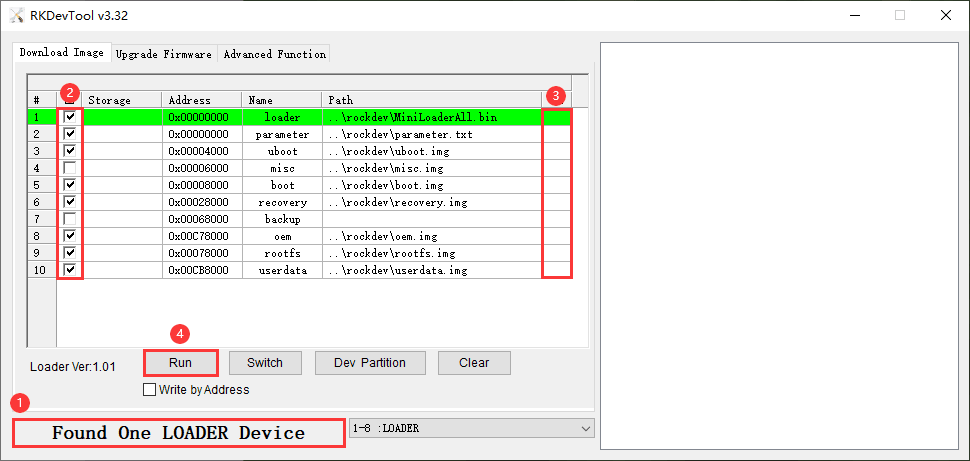Viewport: 970px width, 461px height.
Task: Select the uboot address cell 0x00004000
Action: point(202,150)
